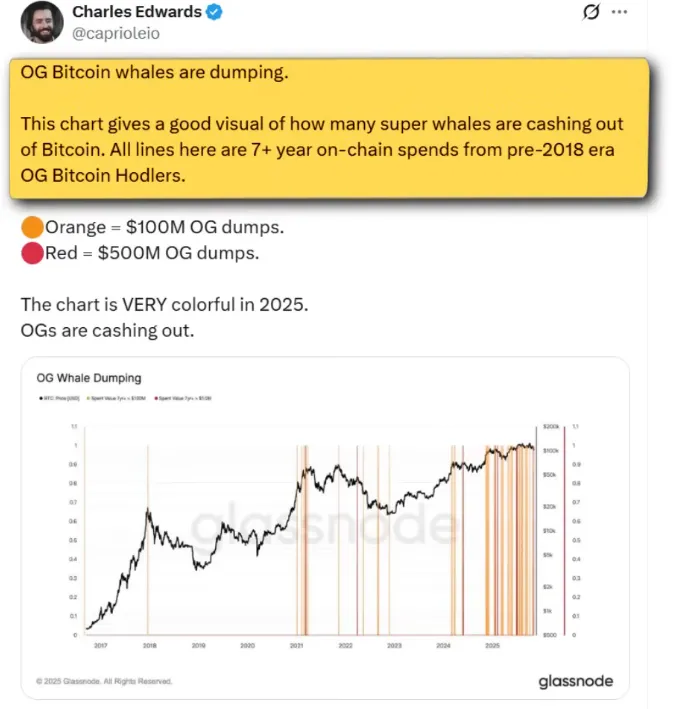The height and width of the screenshot is (709, 678).
Task: Click the OG Whale Dumping chart title
Action: [x=89, y=379]
